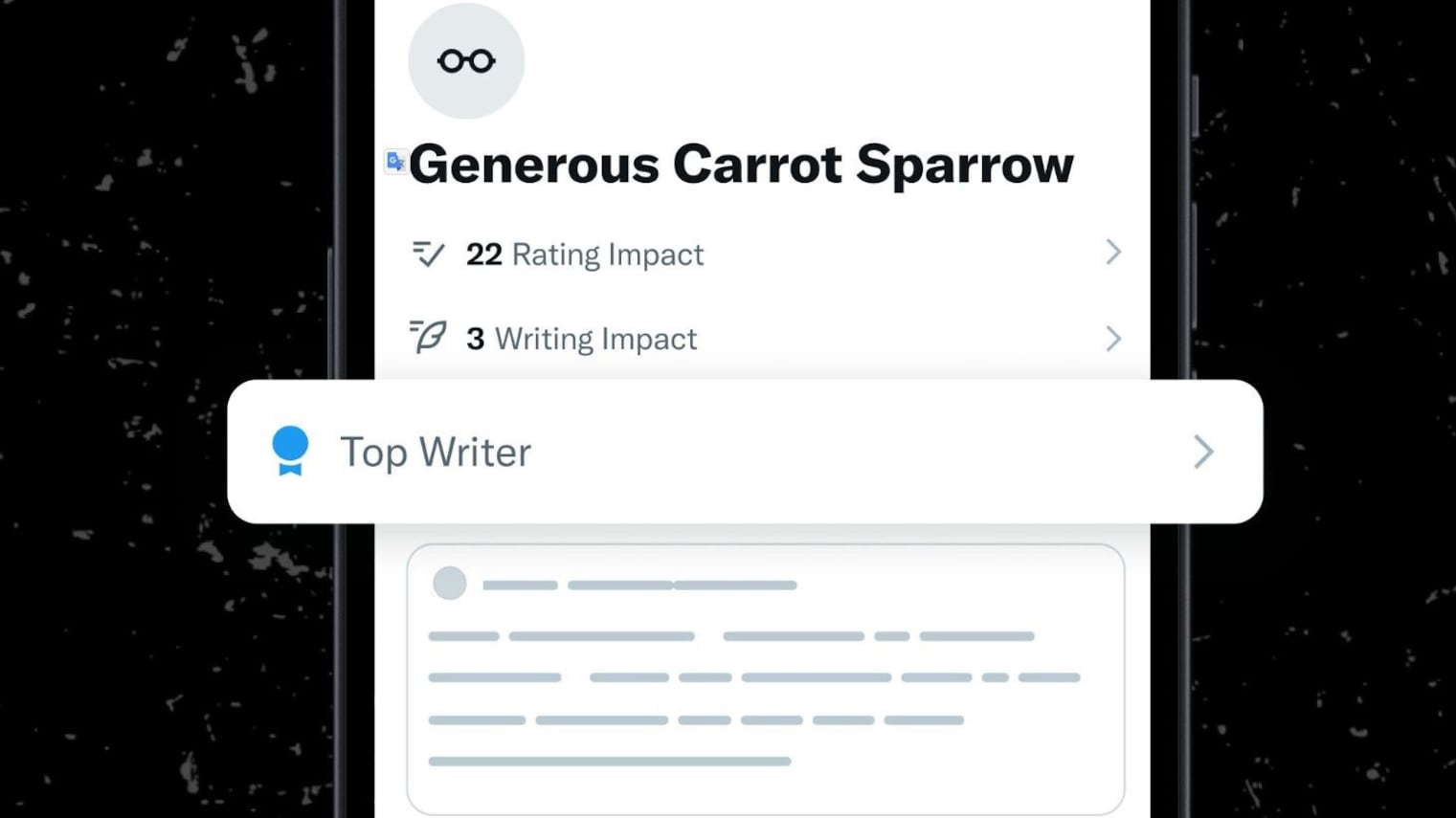This screenshot has width=1456, height=818.
Task: Open Top Writer details via chevron
Action: 1203,452
